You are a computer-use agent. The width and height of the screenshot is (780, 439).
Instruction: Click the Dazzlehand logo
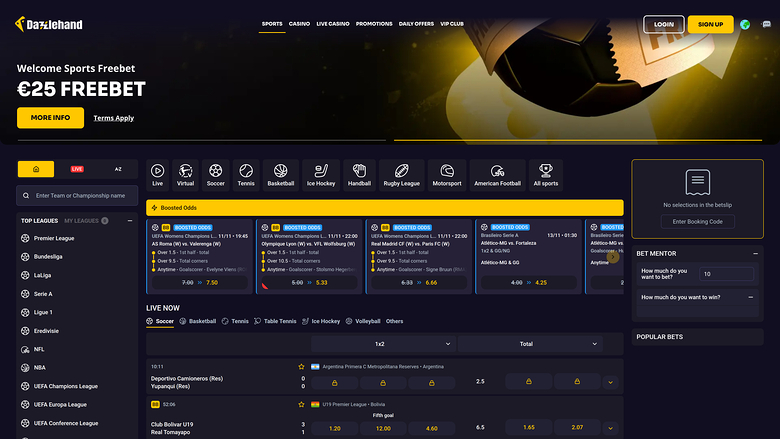click(49, 24)
